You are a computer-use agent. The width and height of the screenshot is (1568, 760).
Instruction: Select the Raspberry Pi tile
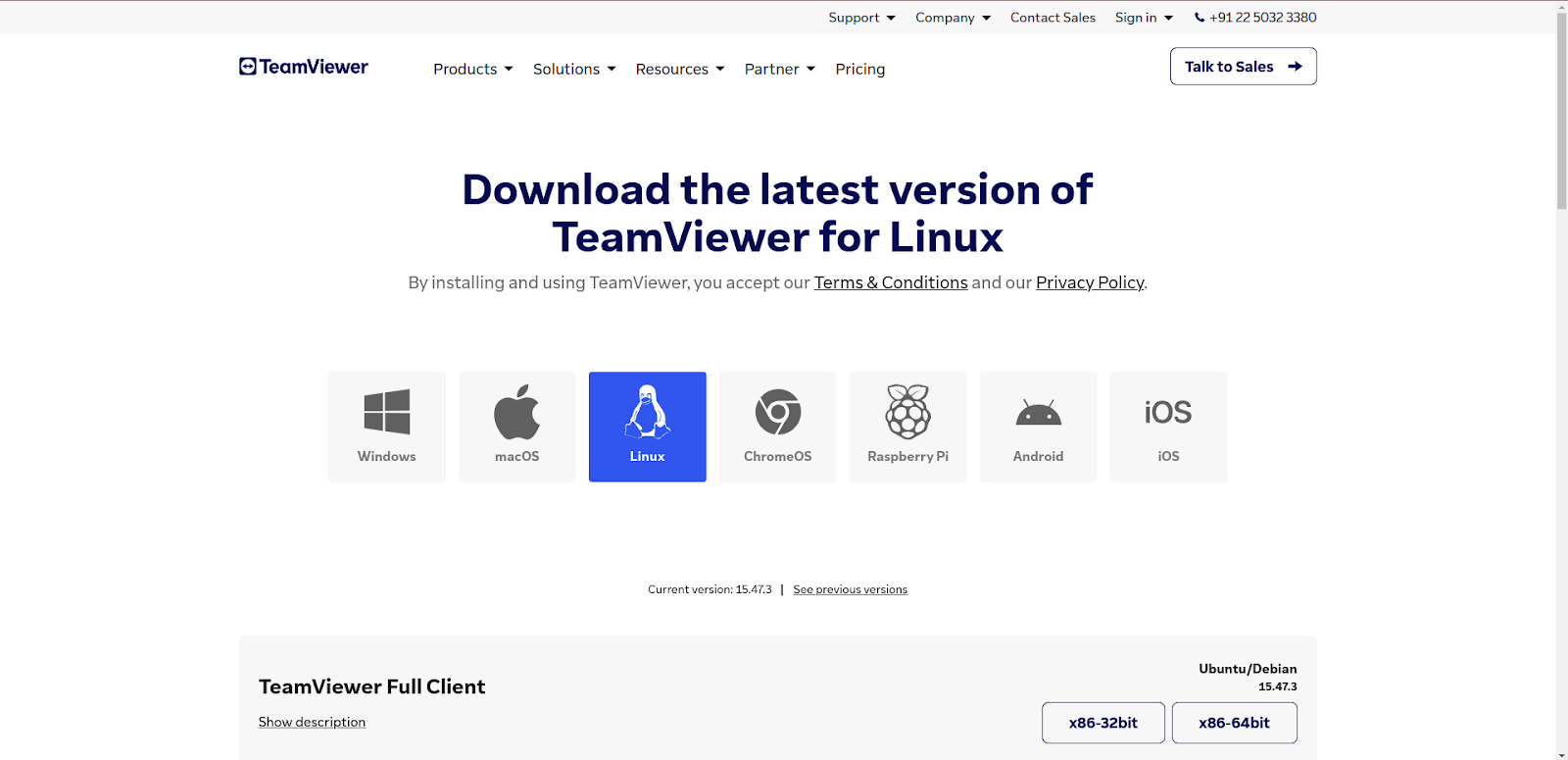point(908,427)
